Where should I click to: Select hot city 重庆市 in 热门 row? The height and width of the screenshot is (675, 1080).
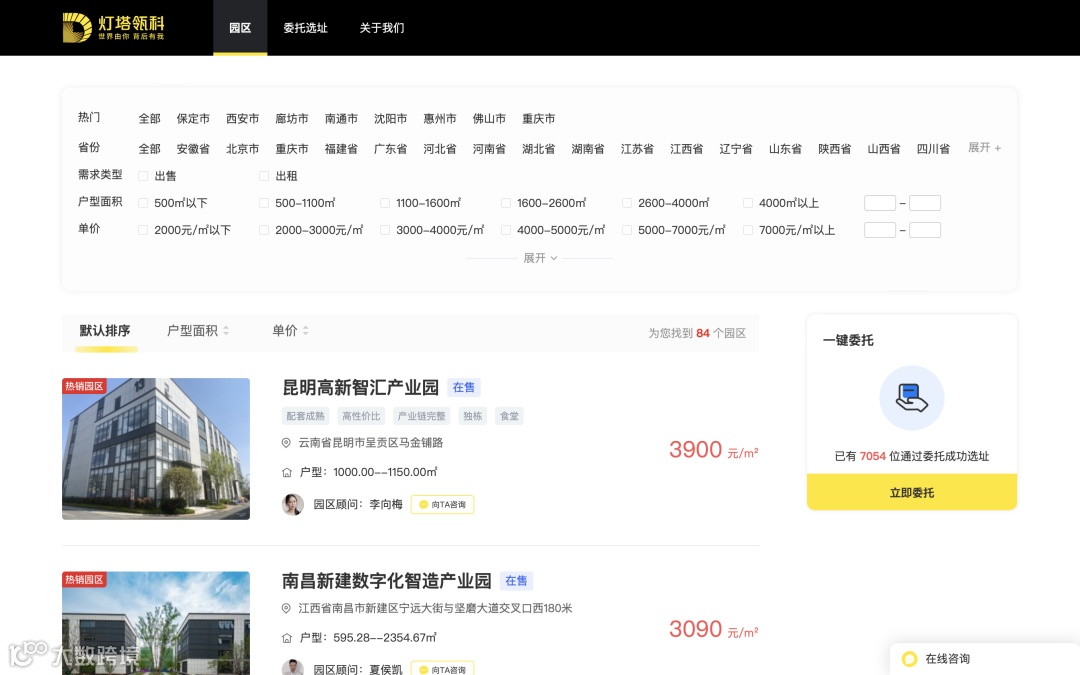(539, 118)
